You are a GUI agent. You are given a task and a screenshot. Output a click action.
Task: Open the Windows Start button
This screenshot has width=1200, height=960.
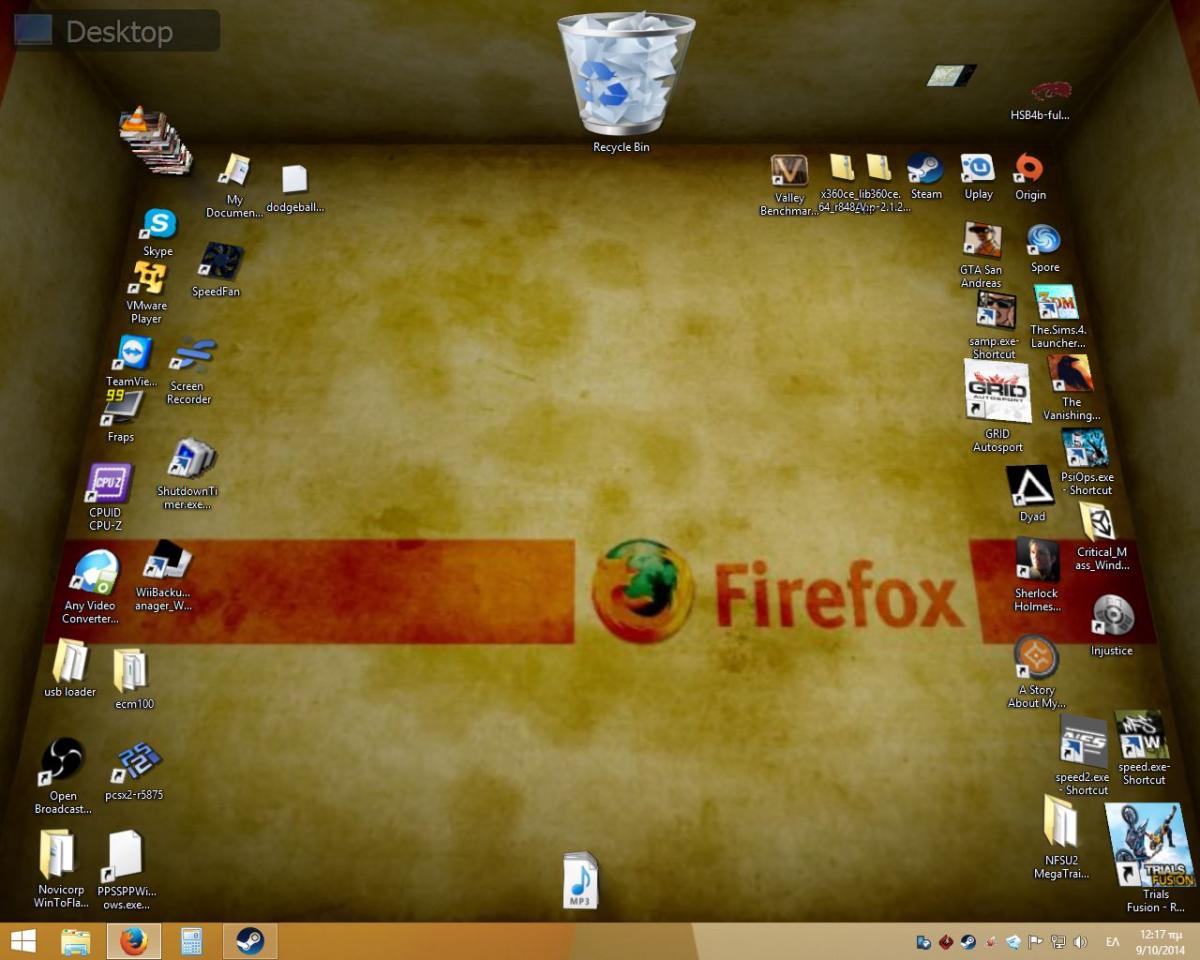pyautogui.click(x=23, y=941)
